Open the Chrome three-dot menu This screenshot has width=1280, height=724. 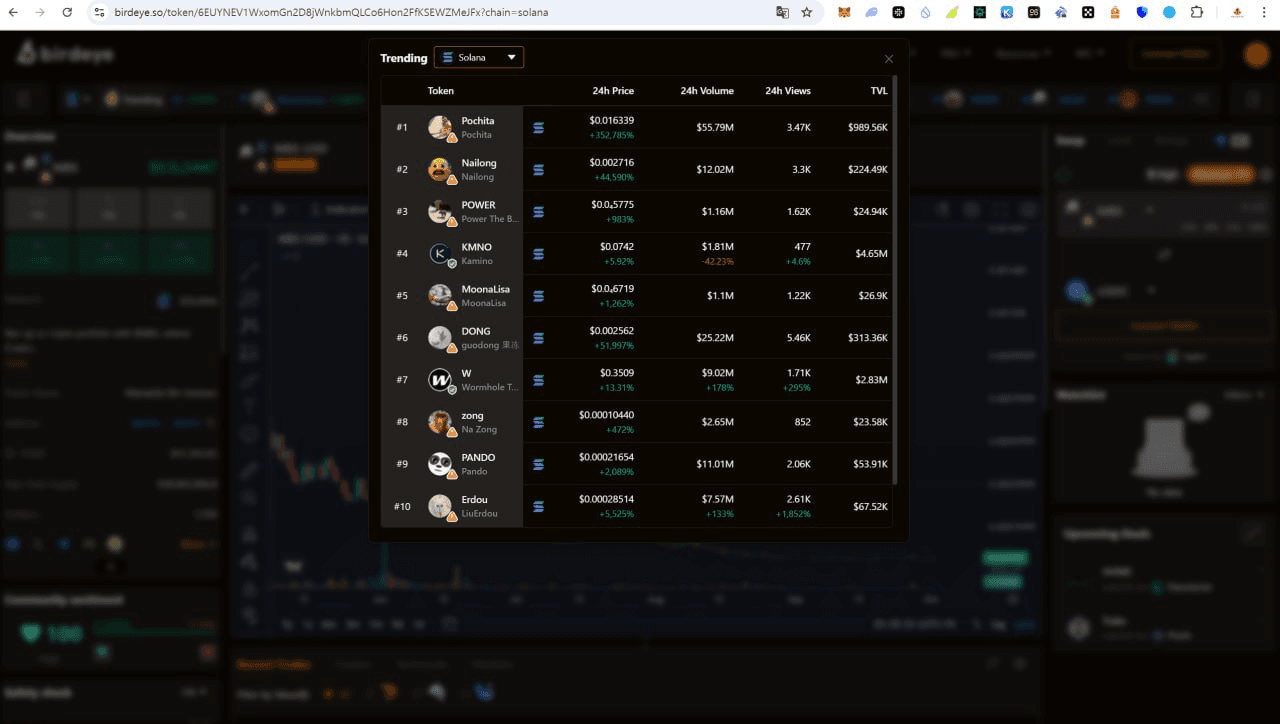(1265, 12)
